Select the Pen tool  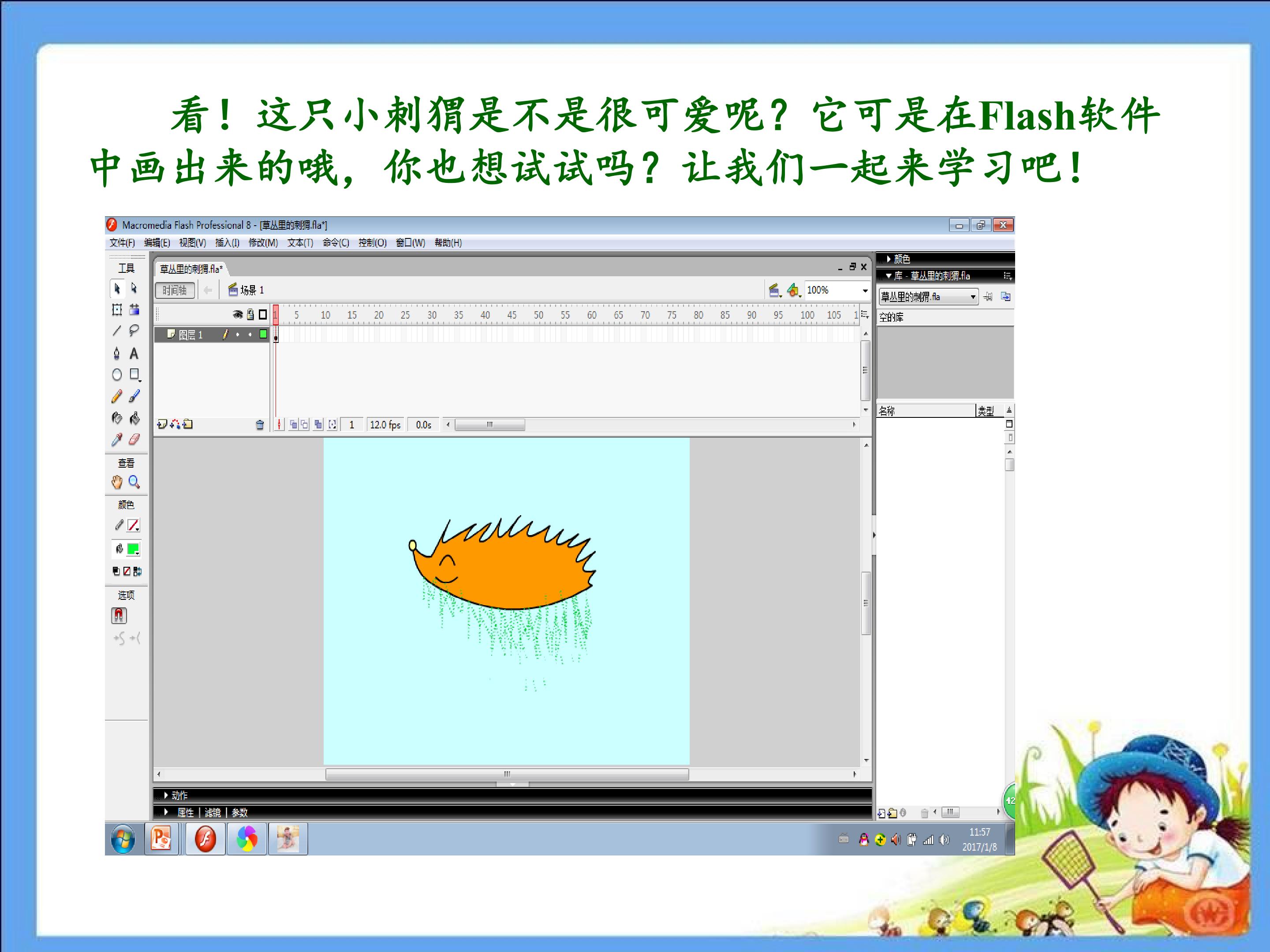click(117, 353)
